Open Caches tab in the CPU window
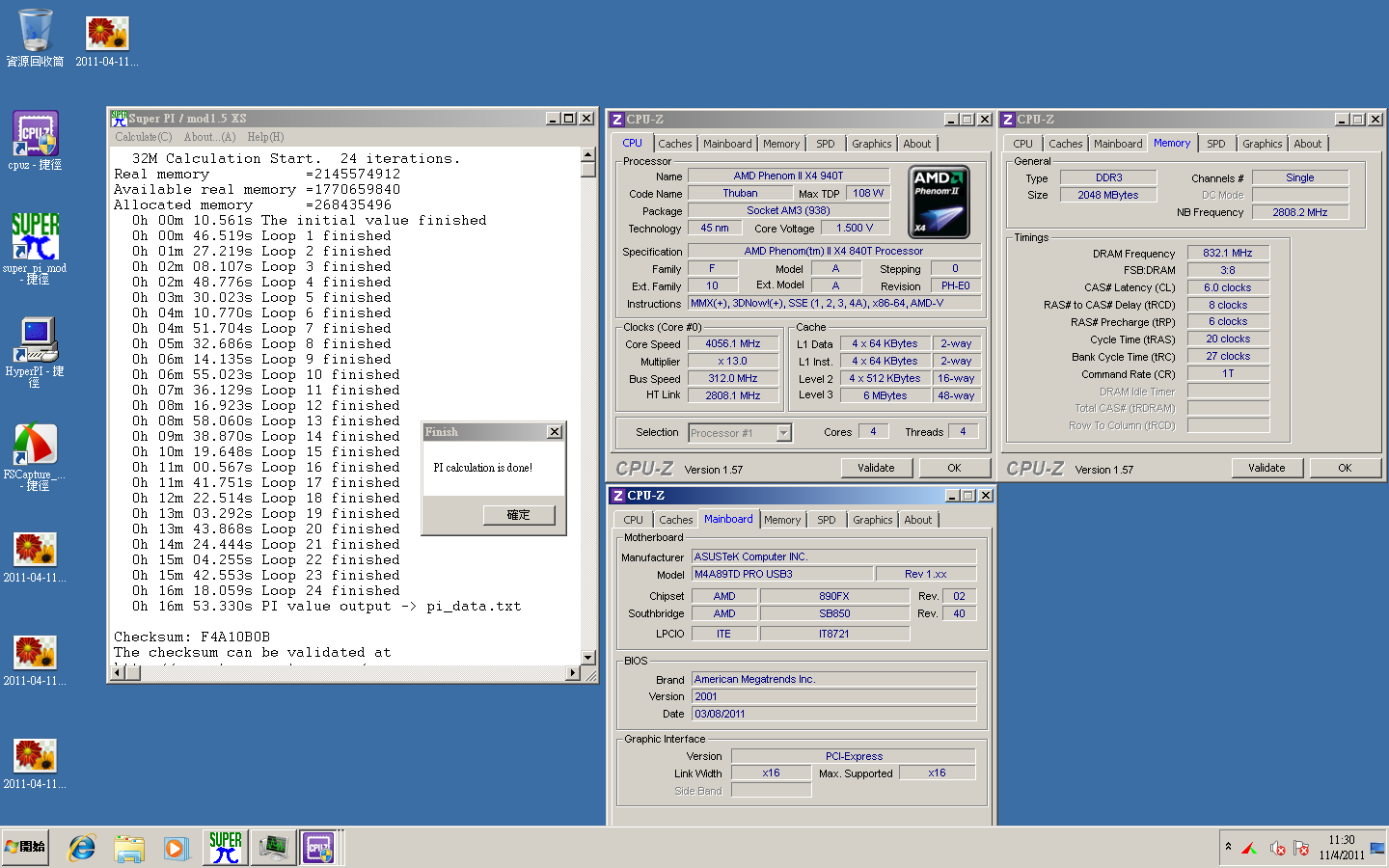Image resolution: width=1389 pixels, height=868 pixels. tap(675, 144)
